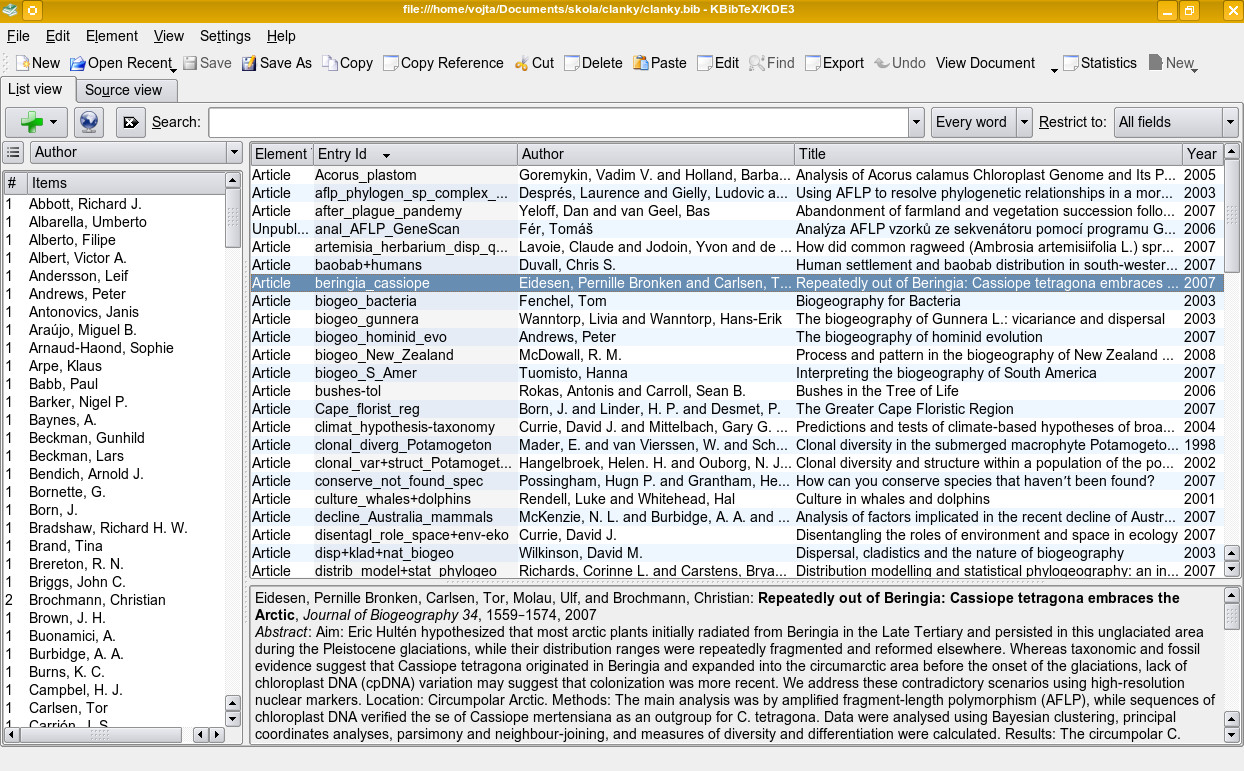Click the Copy toolbar icon

tap(329, 63)
